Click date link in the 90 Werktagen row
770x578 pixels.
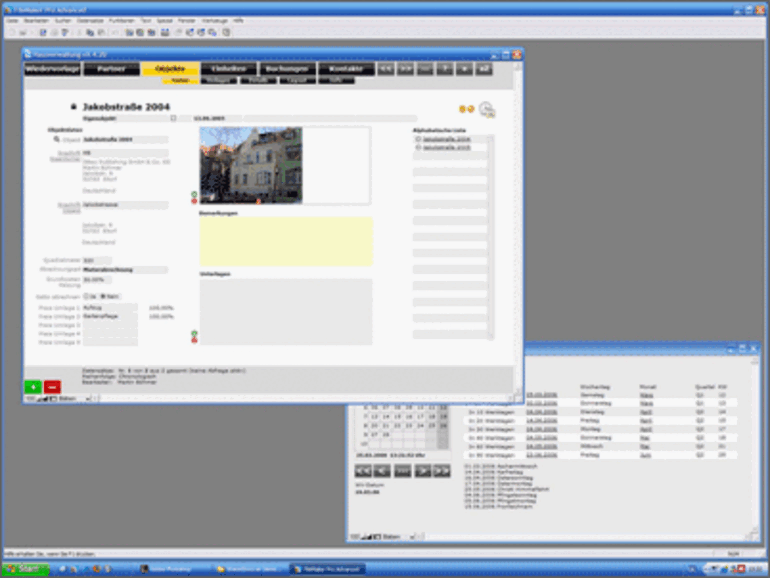click(x=542, y=455)
